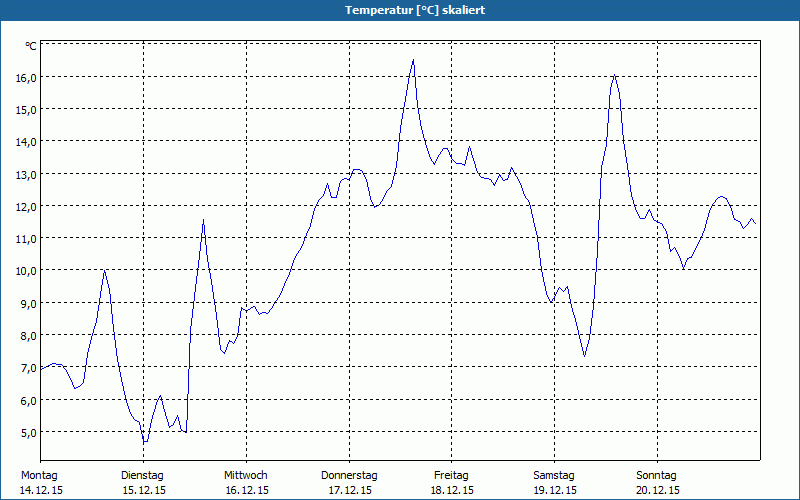Click the 13,0 y-axis value
Viewport: 800px width, 500px height.
click(27, 174)
